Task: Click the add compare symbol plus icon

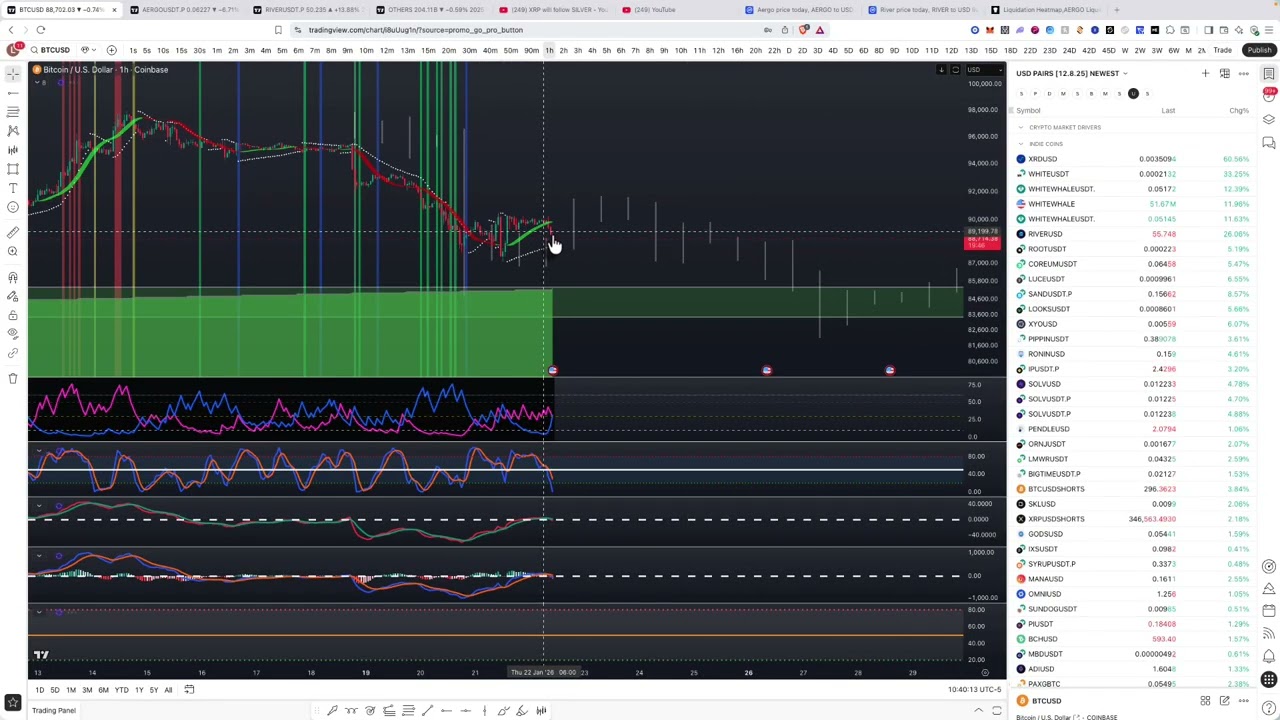Action: (111, 50)
